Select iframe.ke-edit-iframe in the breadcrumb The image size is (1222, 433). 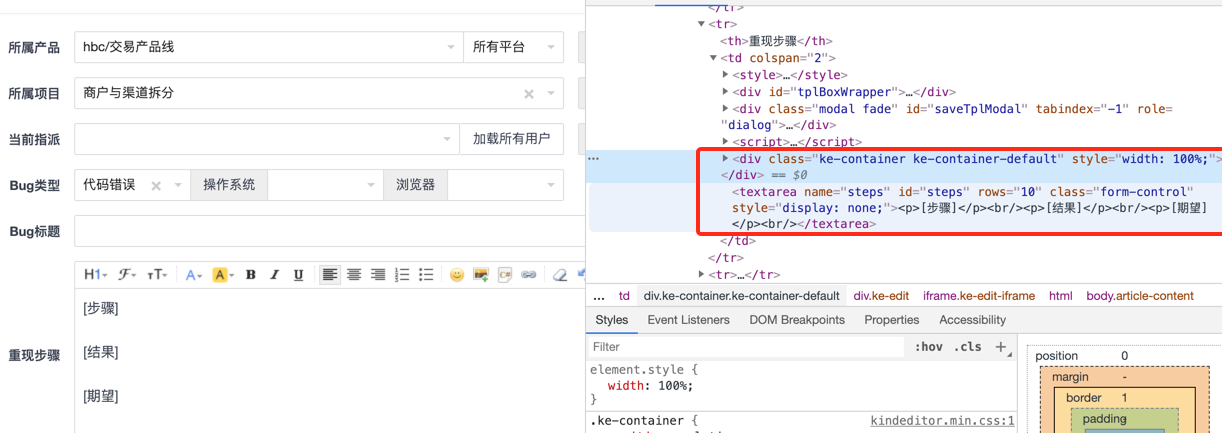point(979,296)
